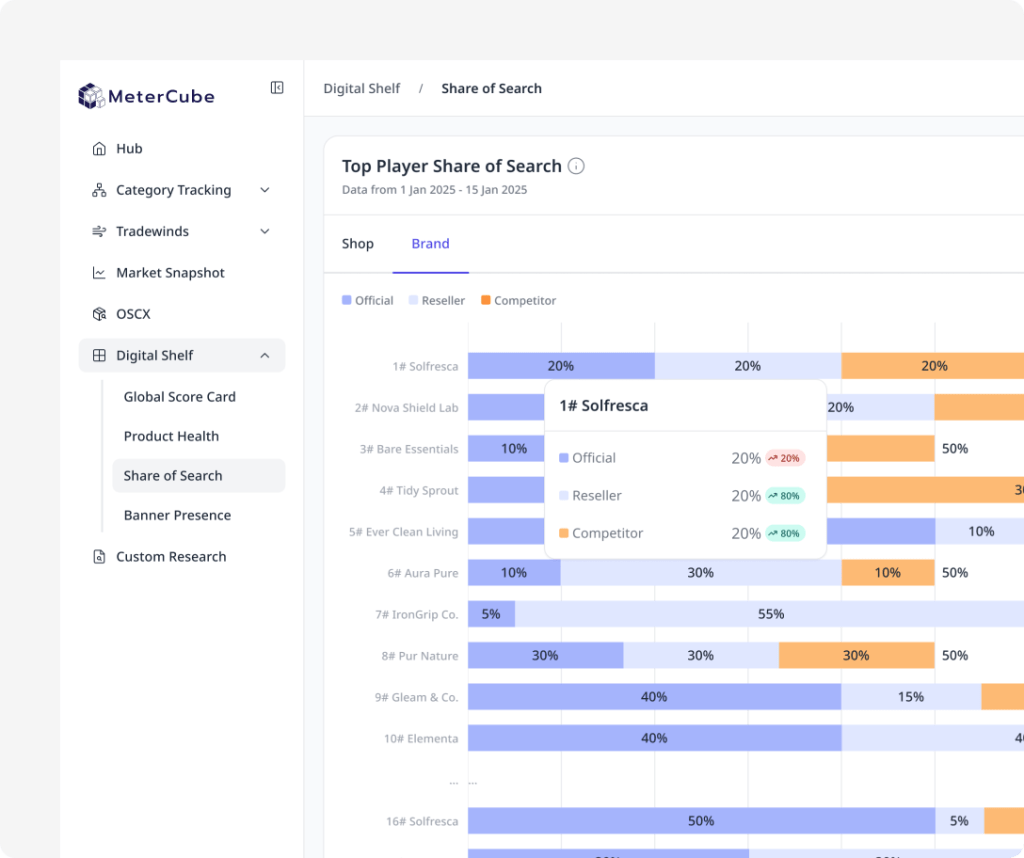Toggle the Competitor legend series
This screenshot has height=858, width=1024.
[x=519, y=300]
